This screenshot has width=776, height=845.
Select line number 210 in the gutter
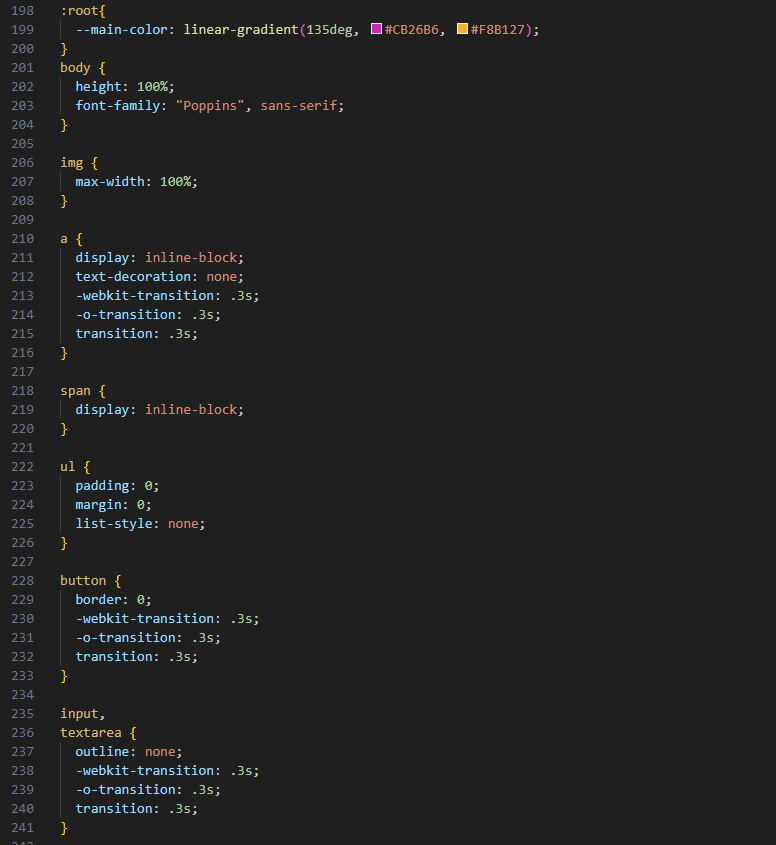point(21,239)
